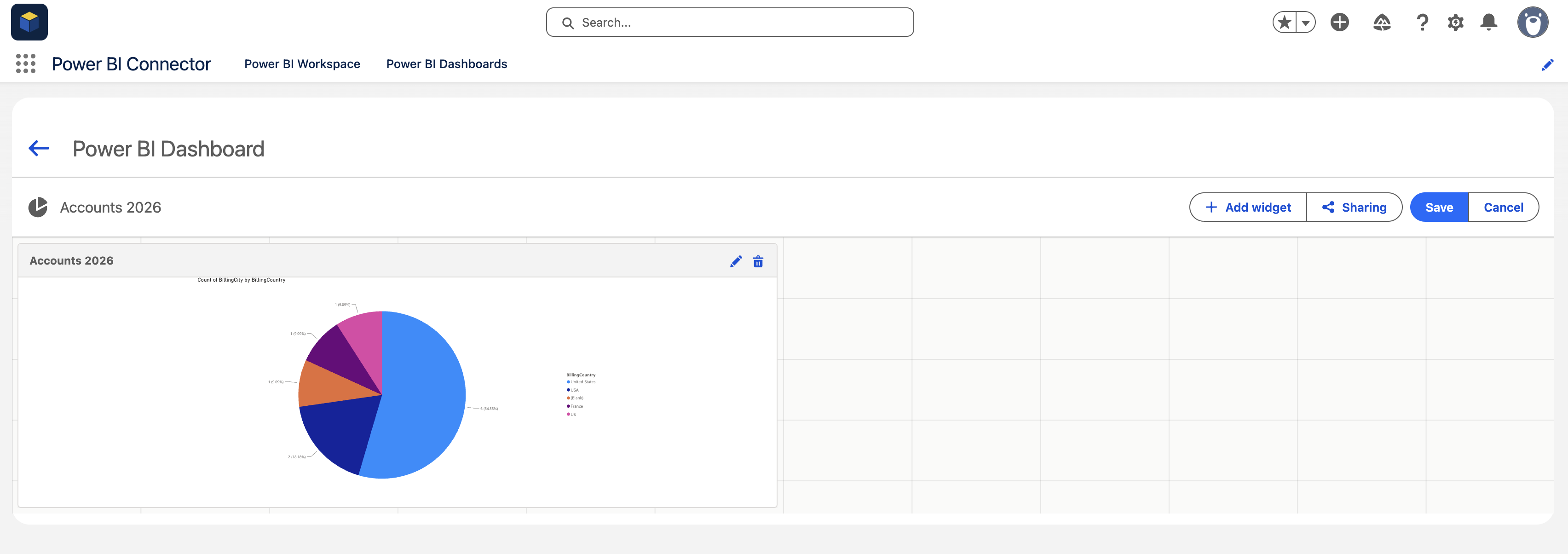Viewport: 1568px width, 554px height.
Task: Click the Accounts 2026 dashboard title
Action: tap(110, 208)
